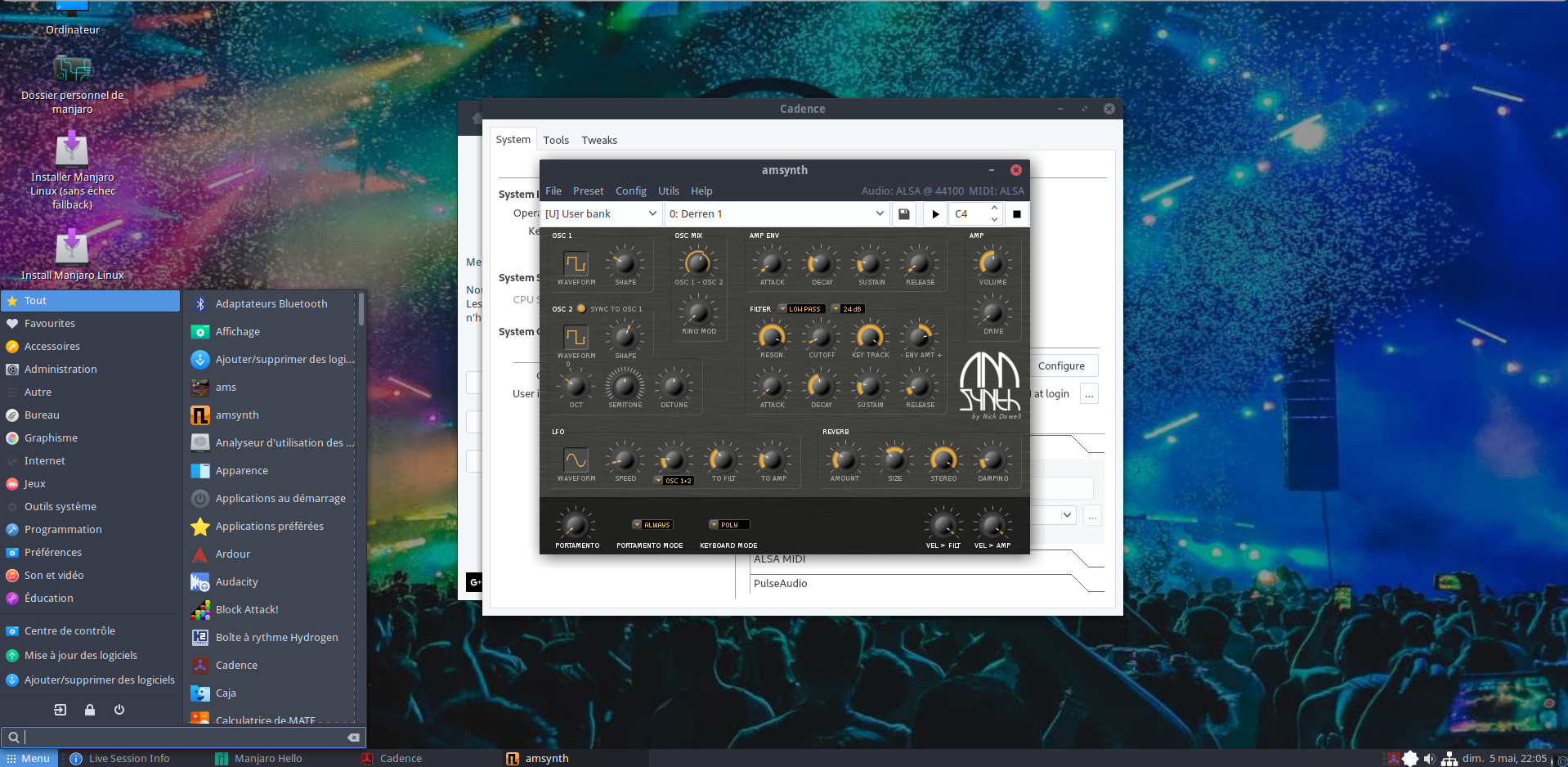This screenshot has height=767, width=1568.
Task: Switch to the System tab in Cadence
Action: click(513, 140)
